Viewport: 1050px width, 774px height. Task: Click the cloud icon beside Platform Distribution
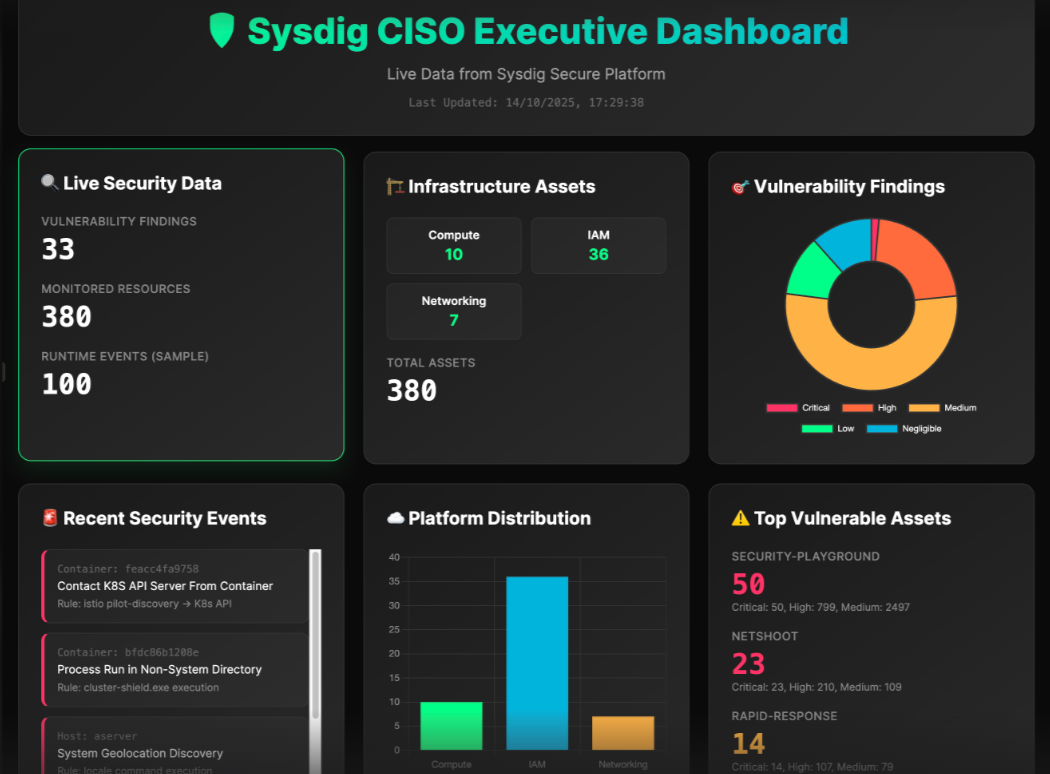pos(395,518)
